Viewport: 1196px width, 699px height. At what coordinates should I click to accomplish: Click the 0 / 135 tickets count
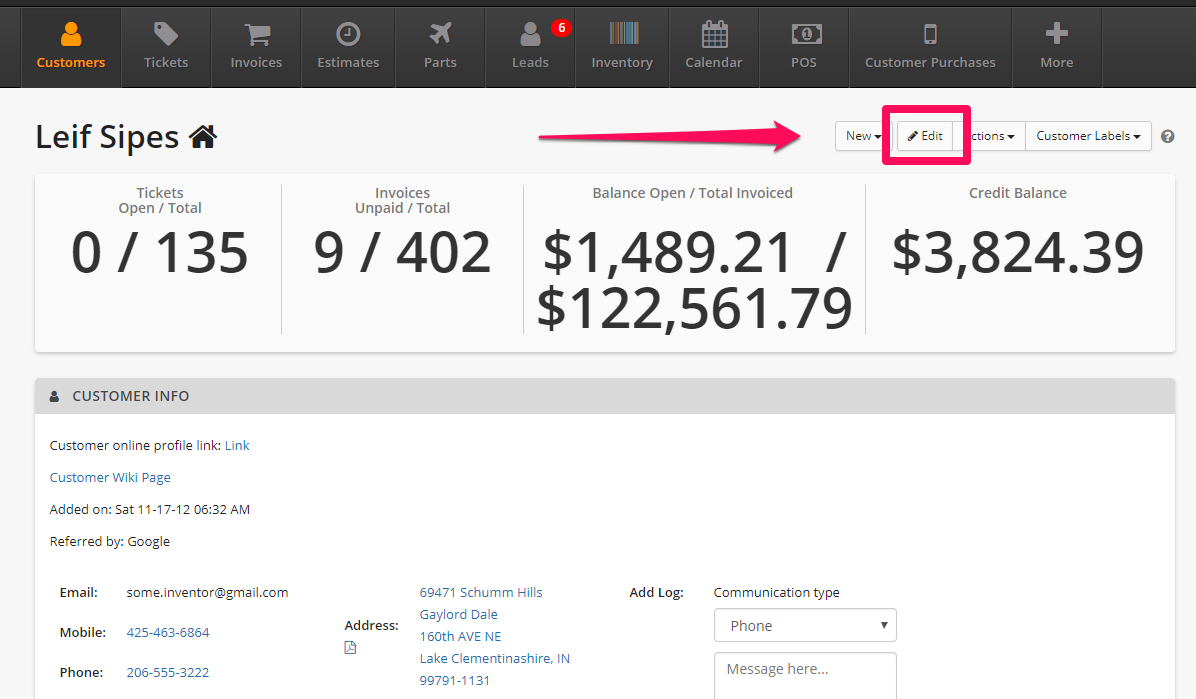tap(159, 253)
